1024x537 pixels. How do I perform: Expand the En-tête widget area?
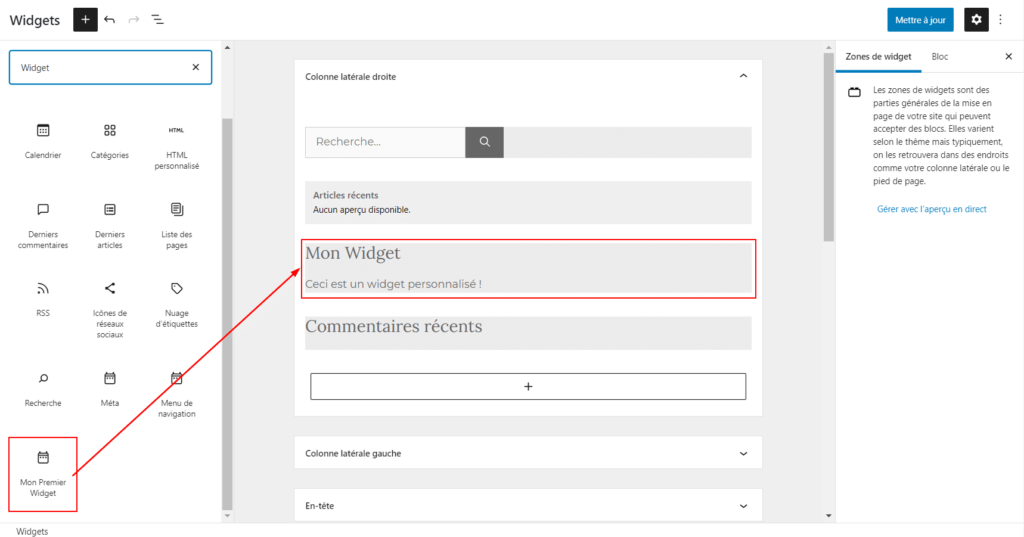742,506
